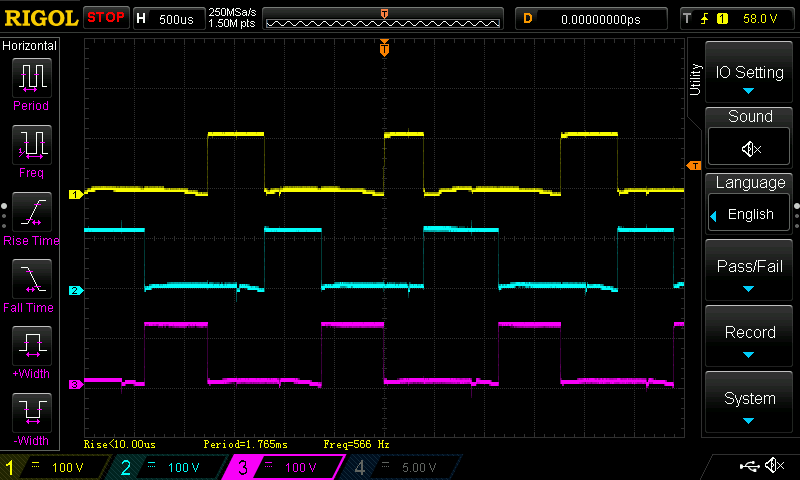800x480 pixels.
Task: Choose the Rise Time measurement icon
Action: coord(32,212)
